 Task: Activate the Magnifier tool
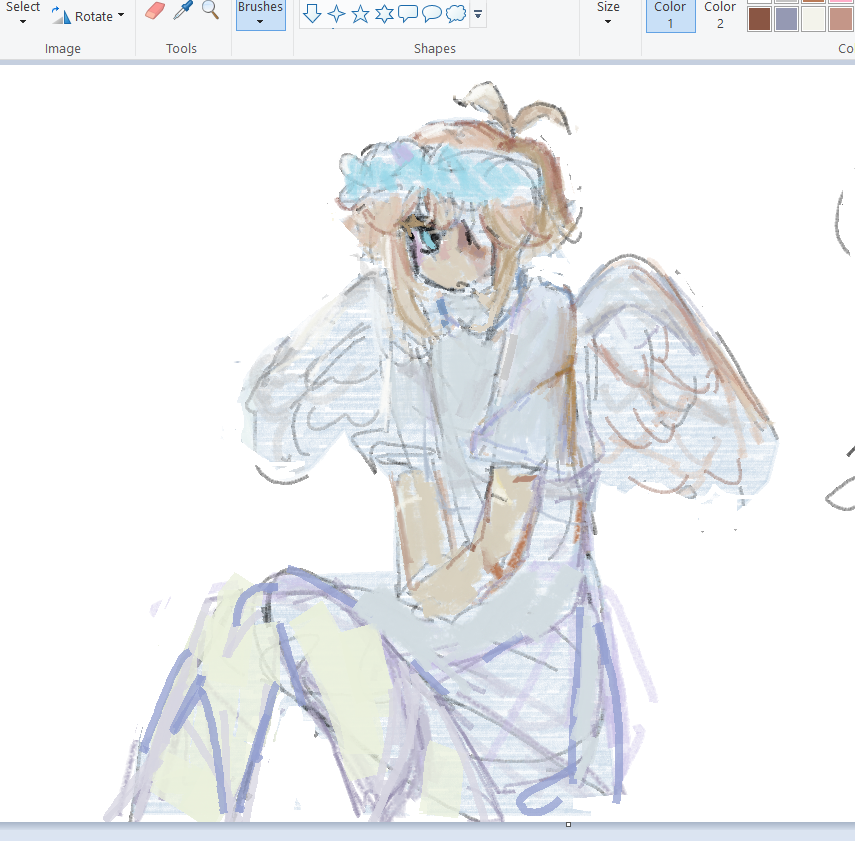coord(210,10)
